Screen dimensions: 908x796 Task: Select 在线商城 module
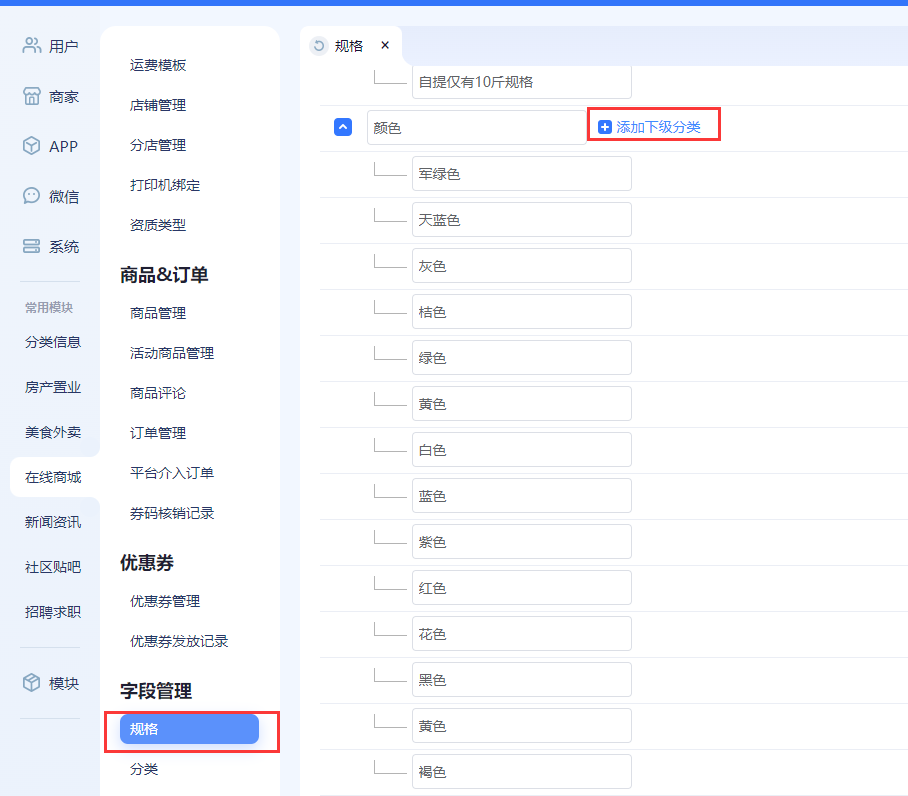point(53,477)
